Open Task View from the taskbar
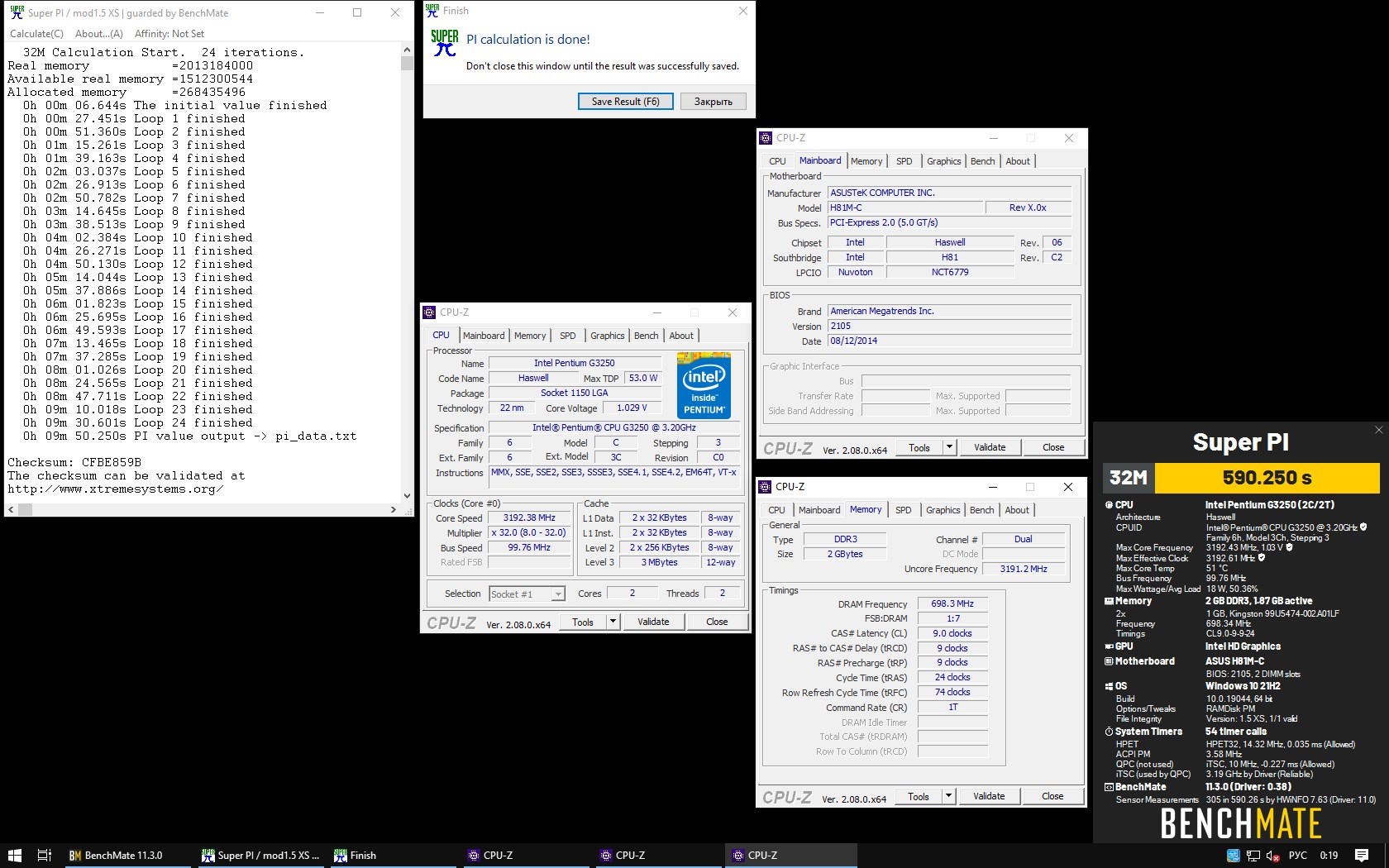 [x=45, y=856]
